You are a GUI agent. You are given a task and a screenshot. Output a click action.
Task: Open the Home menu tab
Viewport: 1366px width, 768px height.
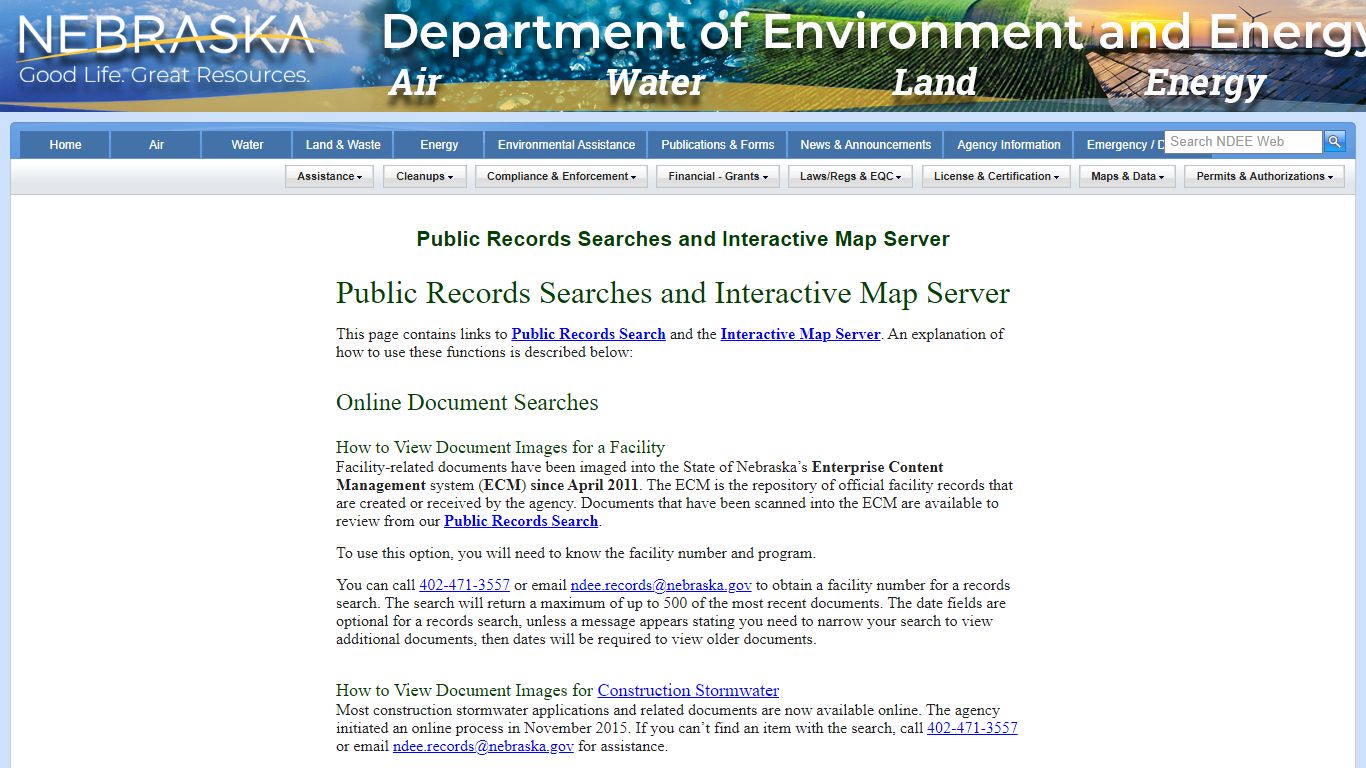[65, 145]
